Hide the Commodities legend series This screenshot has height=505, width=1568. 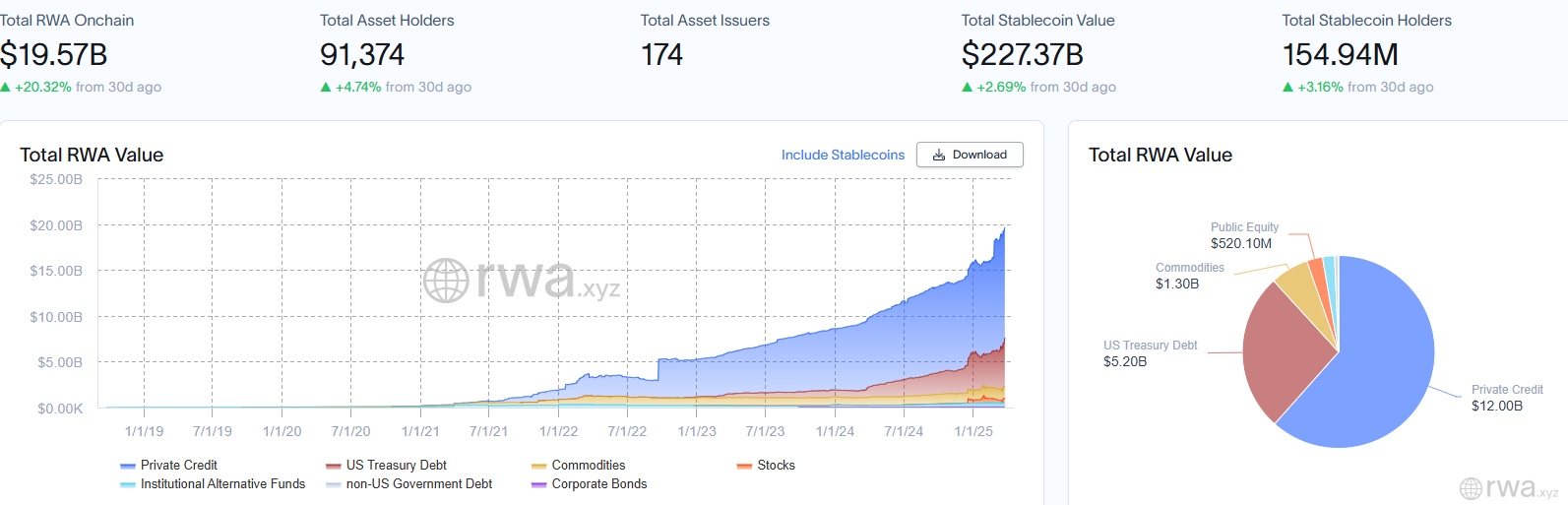point(588,465)
